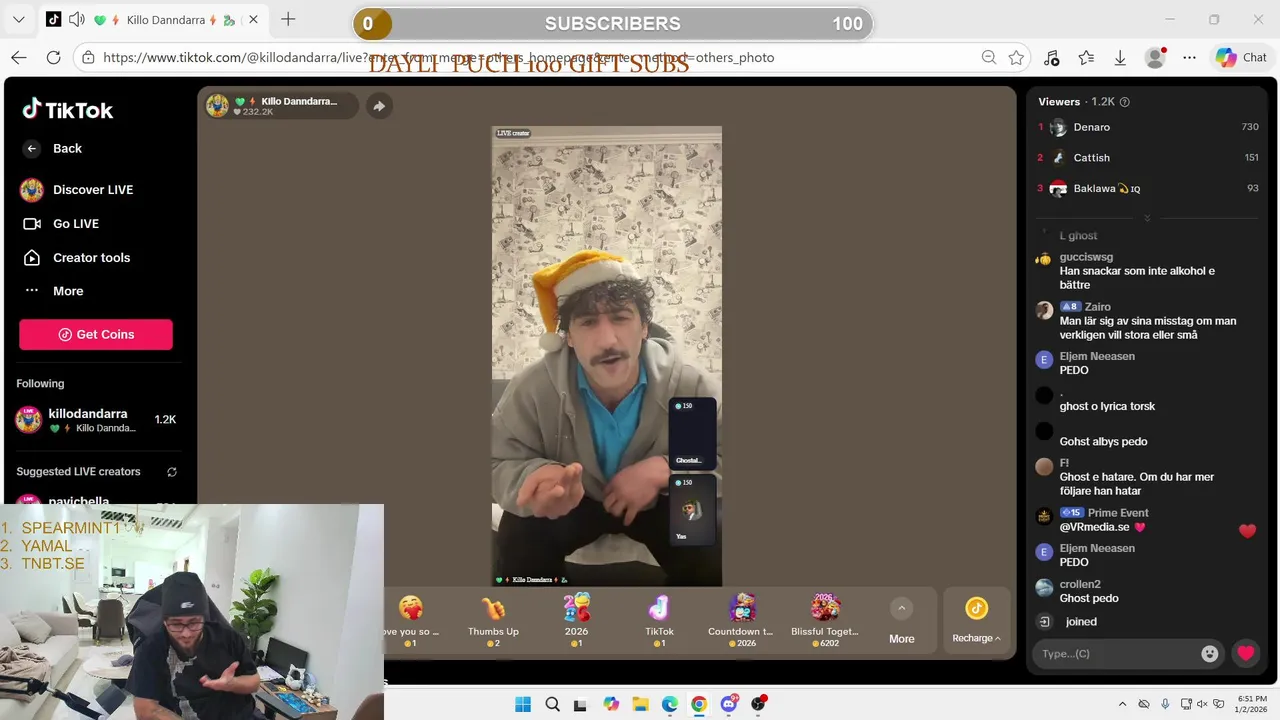The width and height of the screenshot is (1280, 720).
Task: Open the media control music icon
Action: click(x=1051, y=58)
